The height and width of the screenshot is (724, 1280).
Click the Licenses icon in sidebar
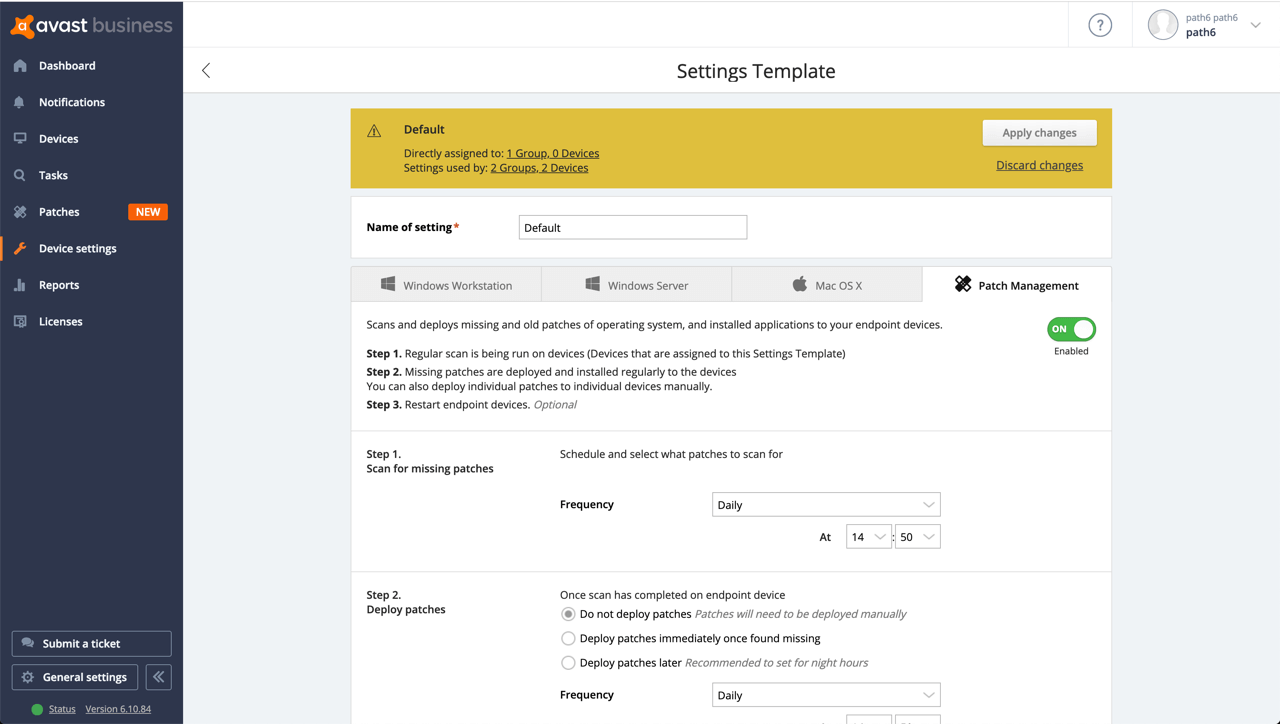[20, 322]
